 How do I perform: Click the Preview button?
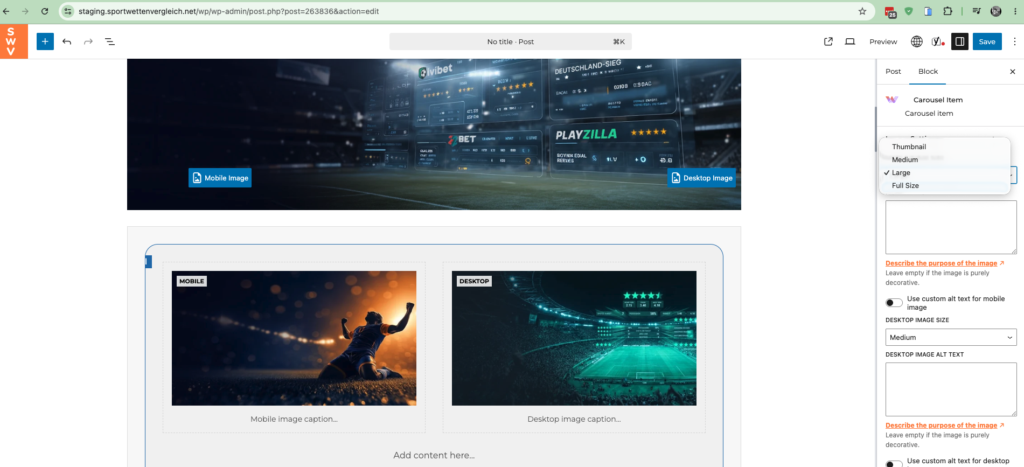(883, 42)
